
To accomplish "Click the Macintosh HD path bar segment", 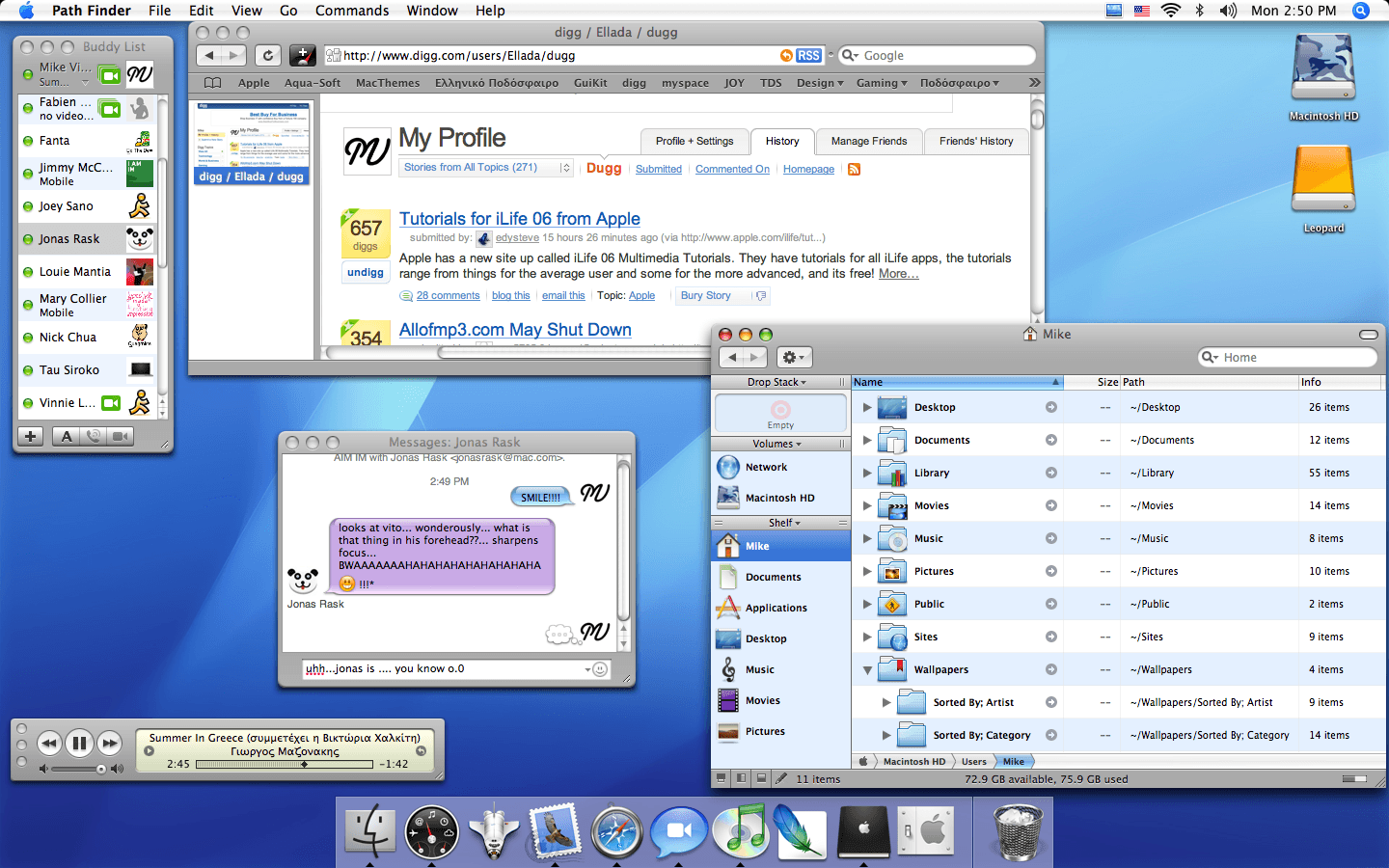I will 914,761.
